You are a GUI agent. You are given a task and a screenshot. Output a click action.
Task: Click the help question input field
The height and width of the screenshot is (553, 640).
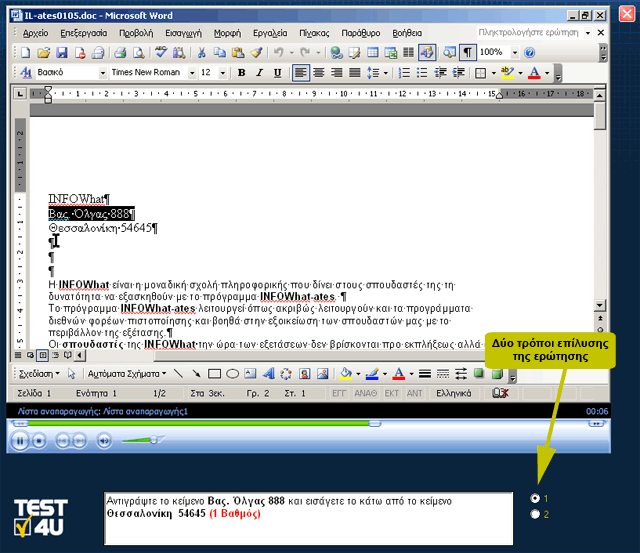click(529, 32)
